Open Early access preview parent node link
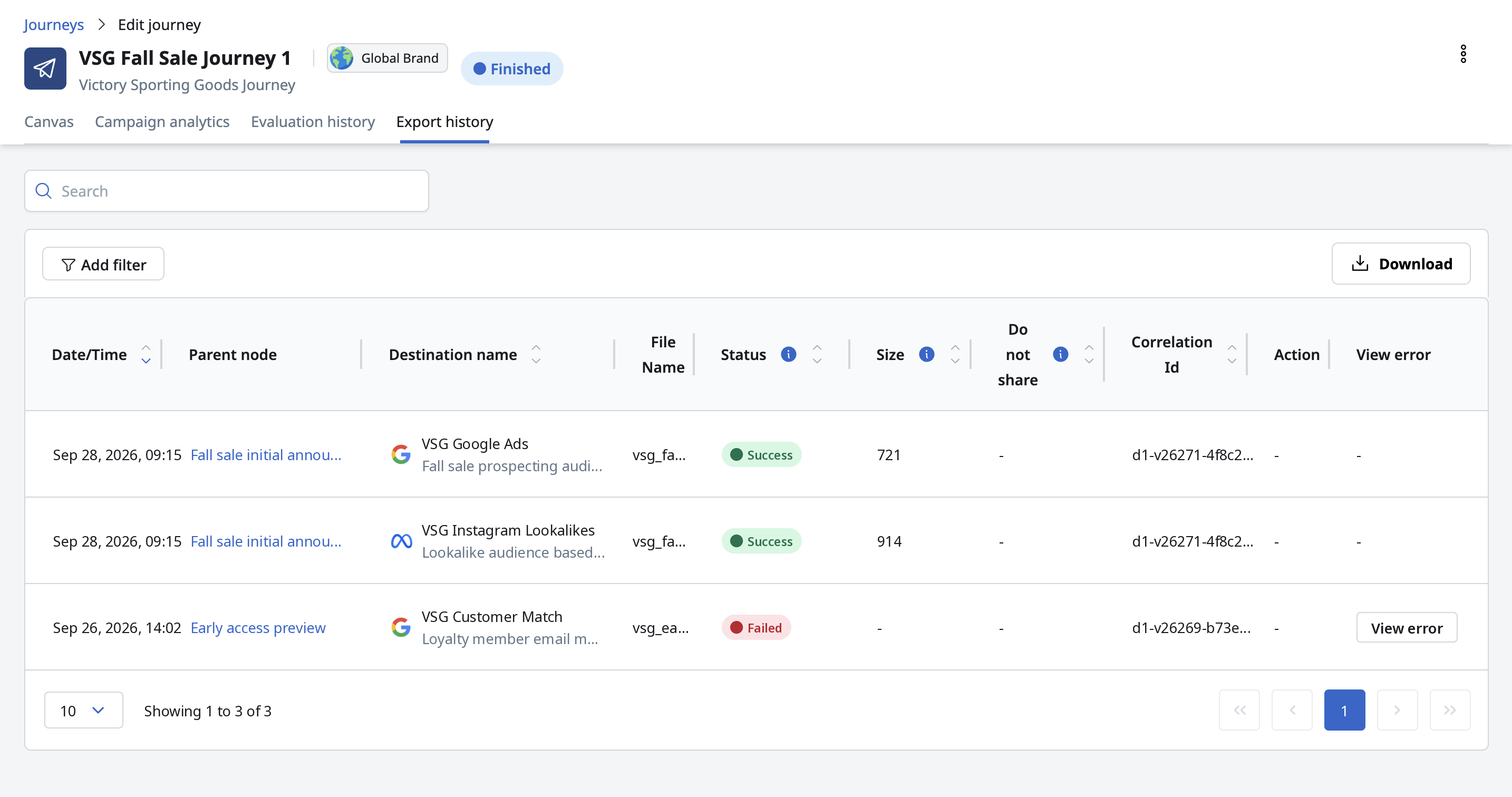This screenshot has height=797, width=1512. click(258, 627)
